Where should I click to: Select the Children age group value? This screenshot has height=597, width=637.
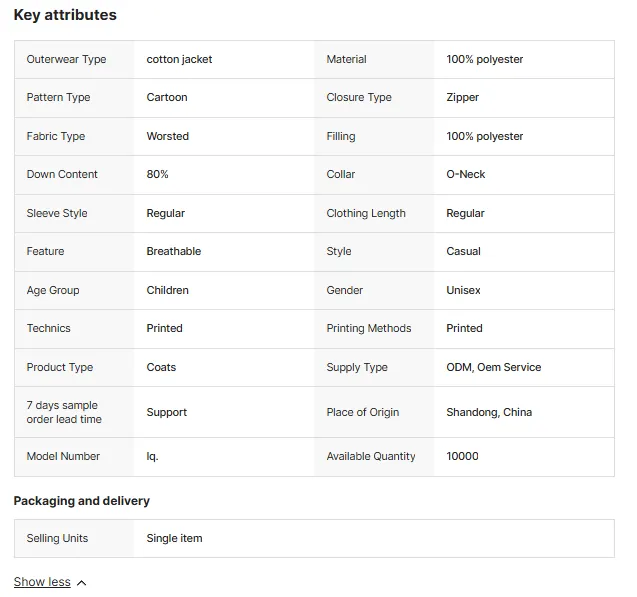pos(167,290)
